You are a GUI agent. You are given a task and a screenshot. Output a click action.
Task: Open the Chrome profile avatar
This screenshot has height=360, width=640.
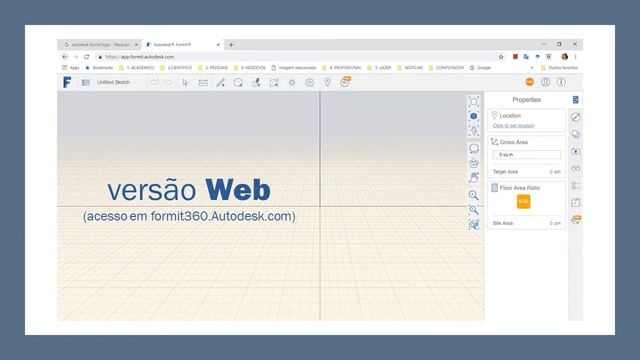coord(564,57)
